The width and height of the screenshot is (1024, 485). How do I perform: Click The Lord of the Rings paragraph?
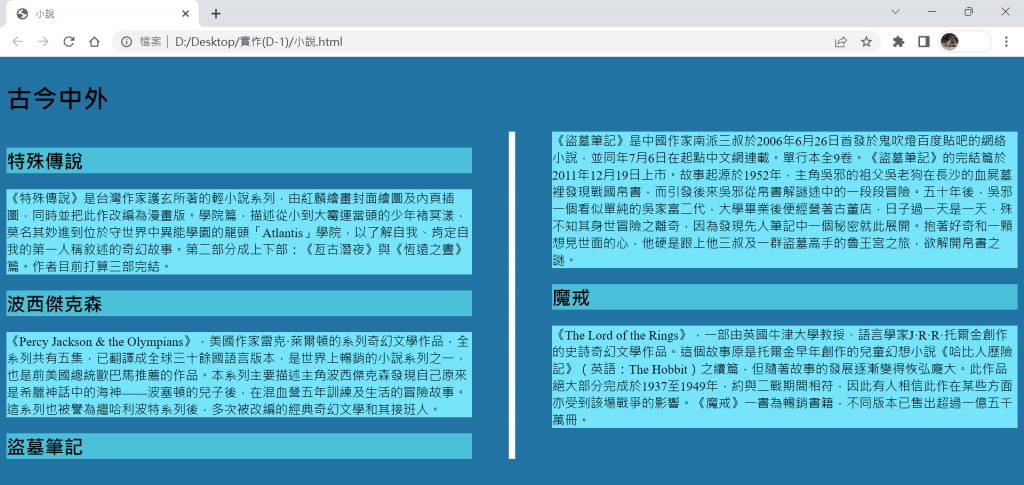coord(784,377)
